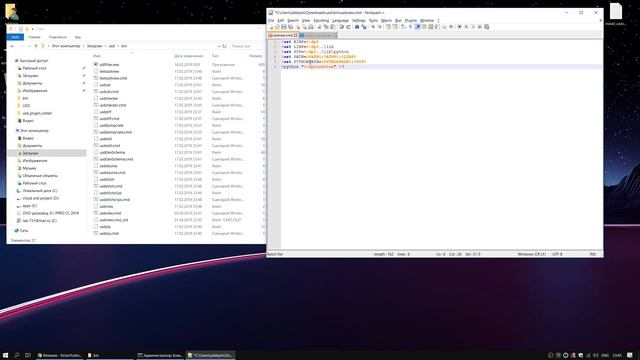Open the Macro menu in Notepad++
The width and height of the screenshot is (640, 360).
[x=386, y=20]
